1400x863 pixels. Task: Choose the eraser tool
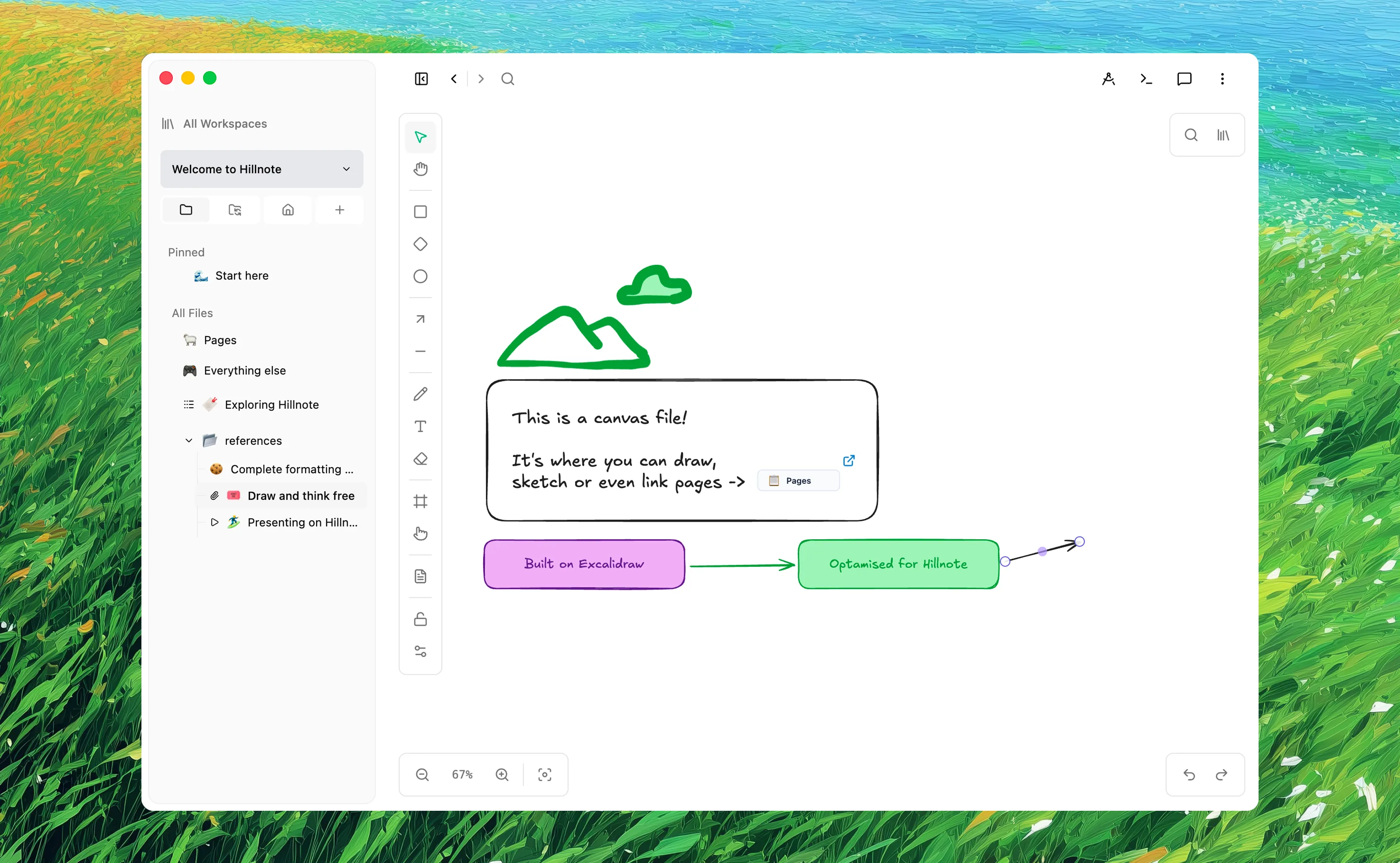point(420,459)
